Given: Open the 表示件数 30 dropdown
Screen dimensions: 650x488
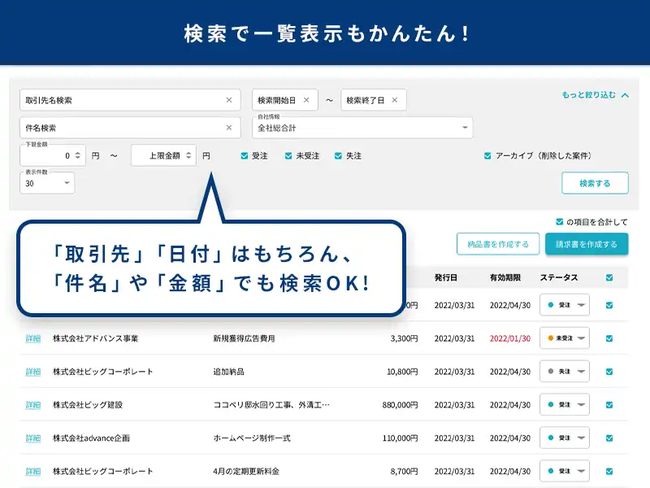Looking at the screenshot, I should point(47,184).
